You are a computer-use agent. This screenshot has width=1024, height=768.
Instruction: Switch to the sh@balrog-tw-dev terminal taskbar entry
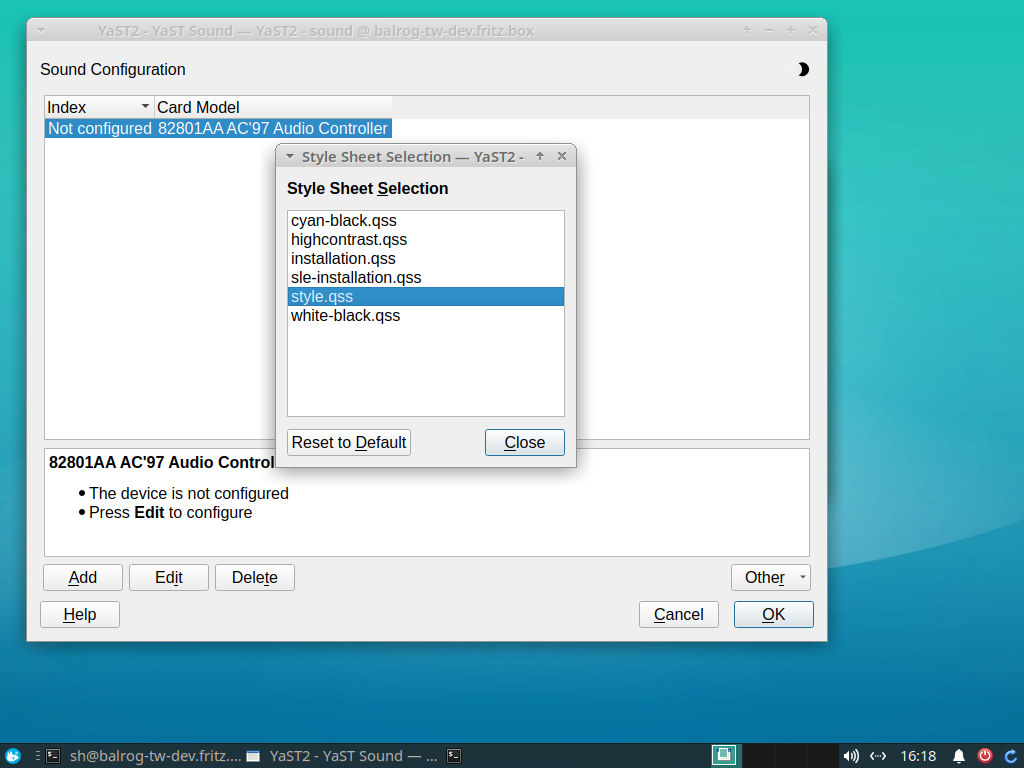(144, 756)
